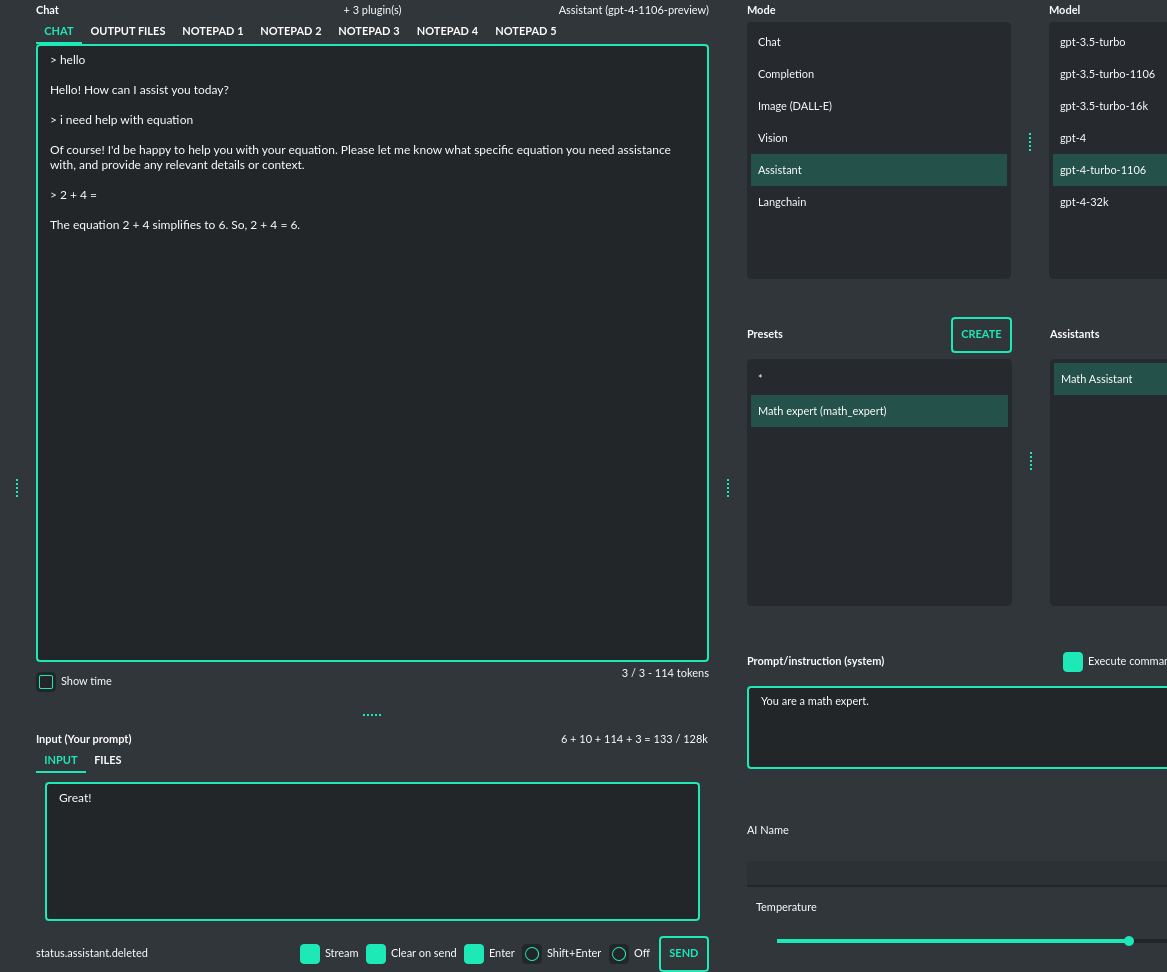The height and width of the screenshot is (972, 1167).
Task: Click the Temperature slider handle
Action: 1128,941
